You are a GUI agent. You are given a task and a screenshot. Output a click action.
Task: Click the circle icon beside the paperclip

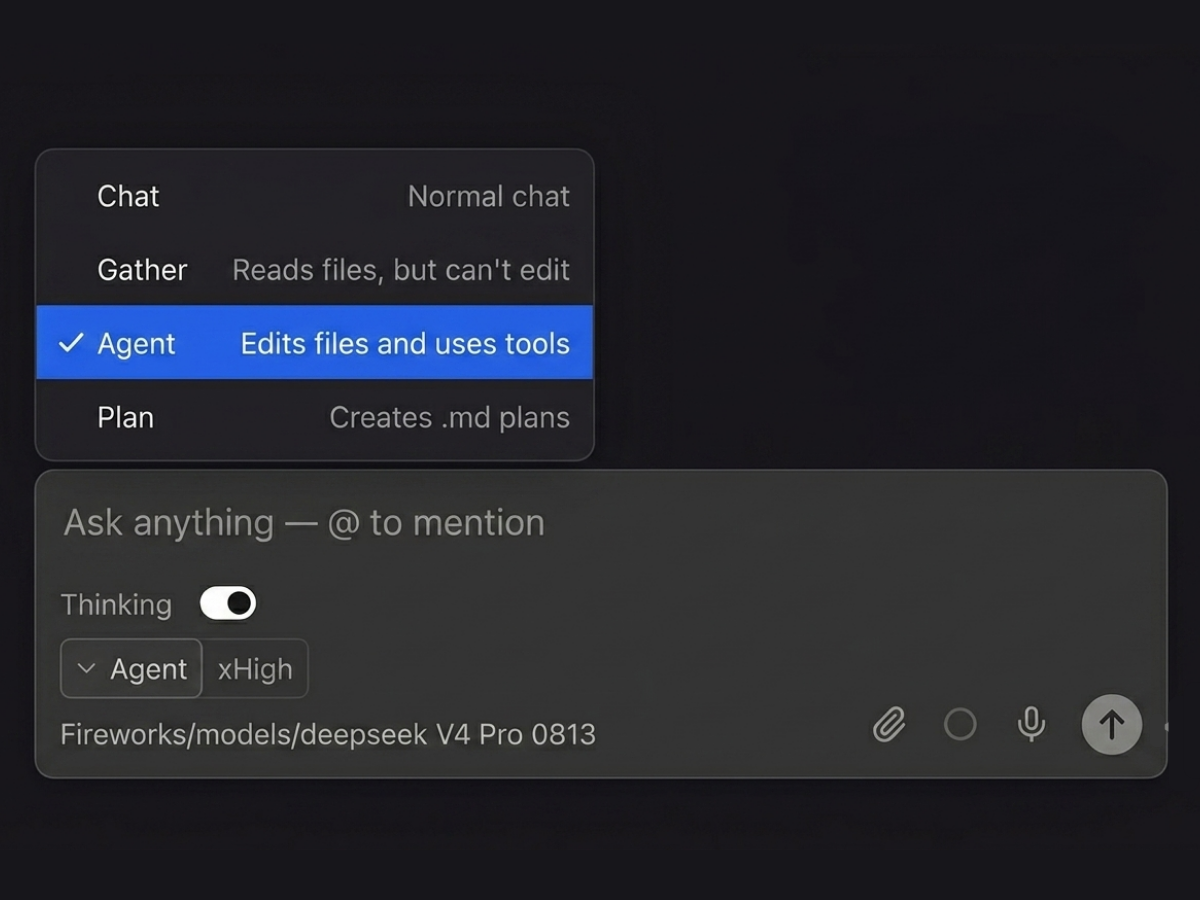(x=960, y=724)
